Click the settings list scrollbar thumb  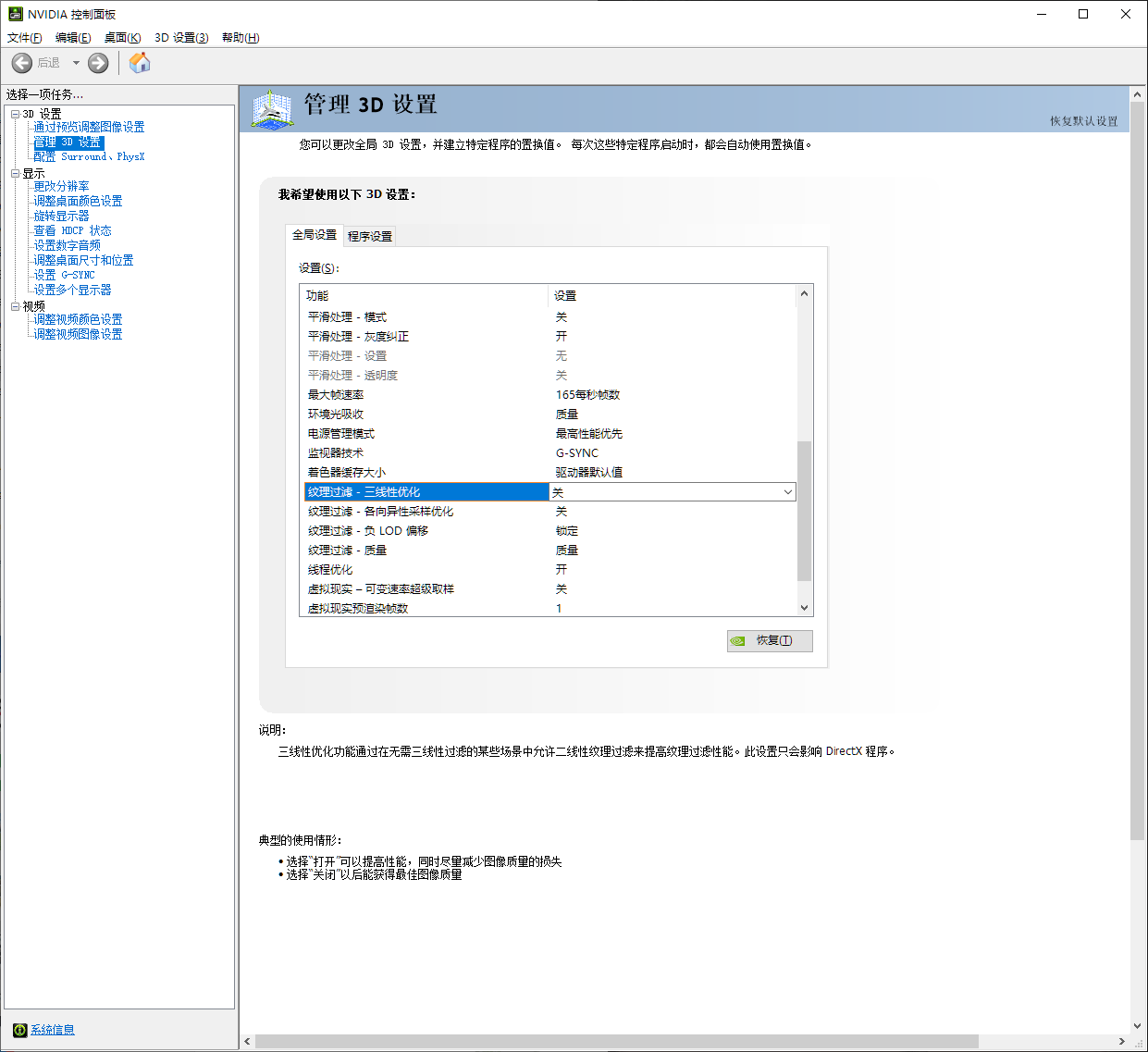coord(804,511)
